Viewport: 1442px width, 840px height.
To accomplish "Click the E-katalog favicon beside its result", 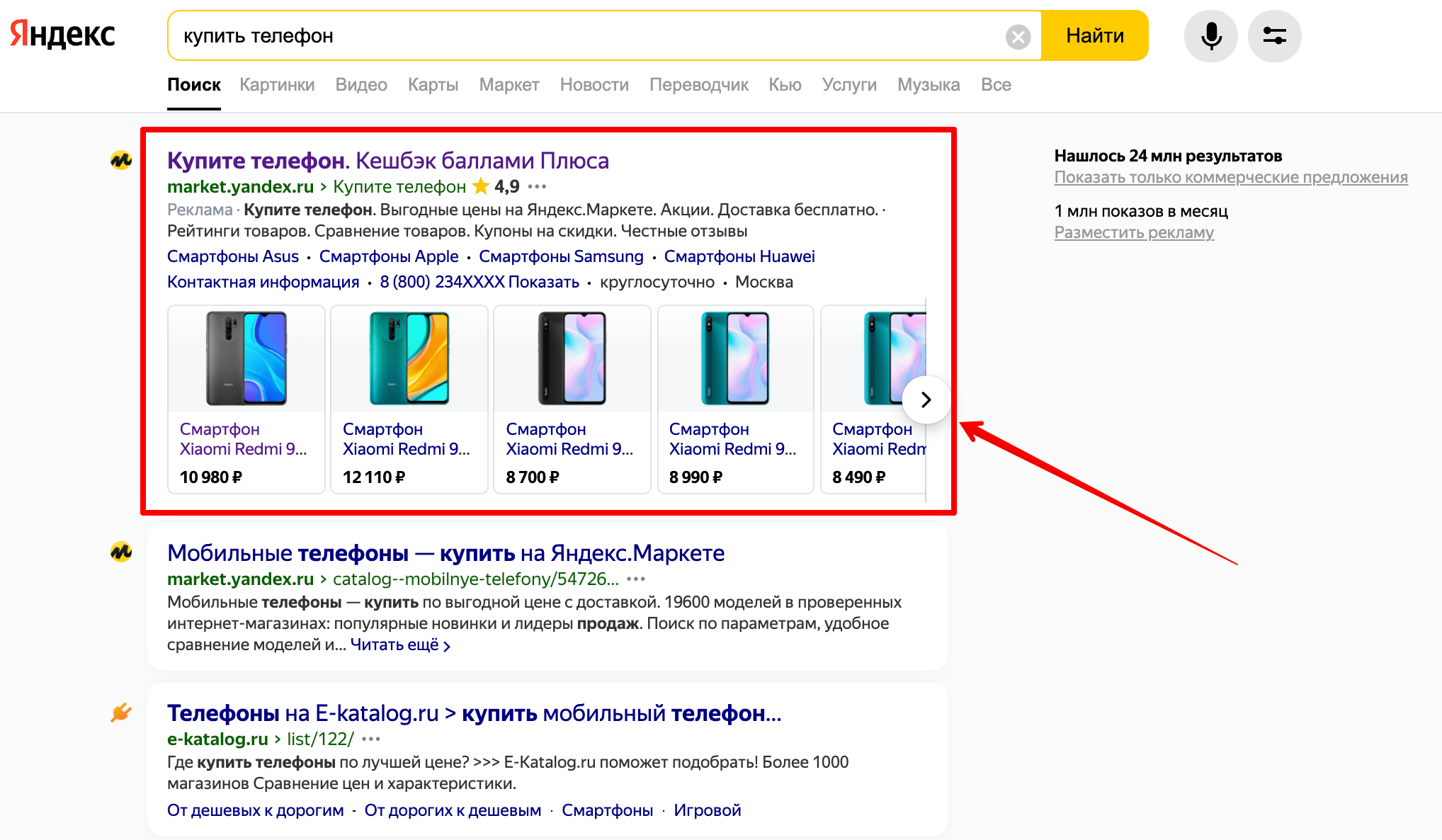I will pyautogui.click(x=121, y=713).
